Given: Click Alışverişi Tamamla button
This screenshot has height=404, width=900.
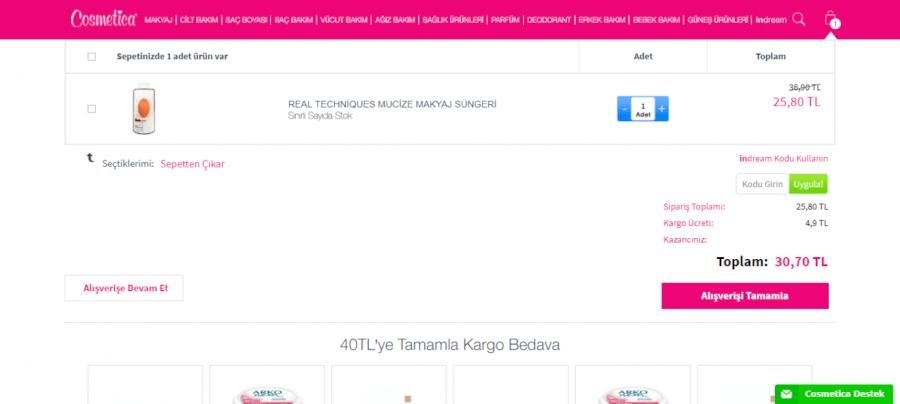Looking at the screenshot, I should (x=744, y=296).
